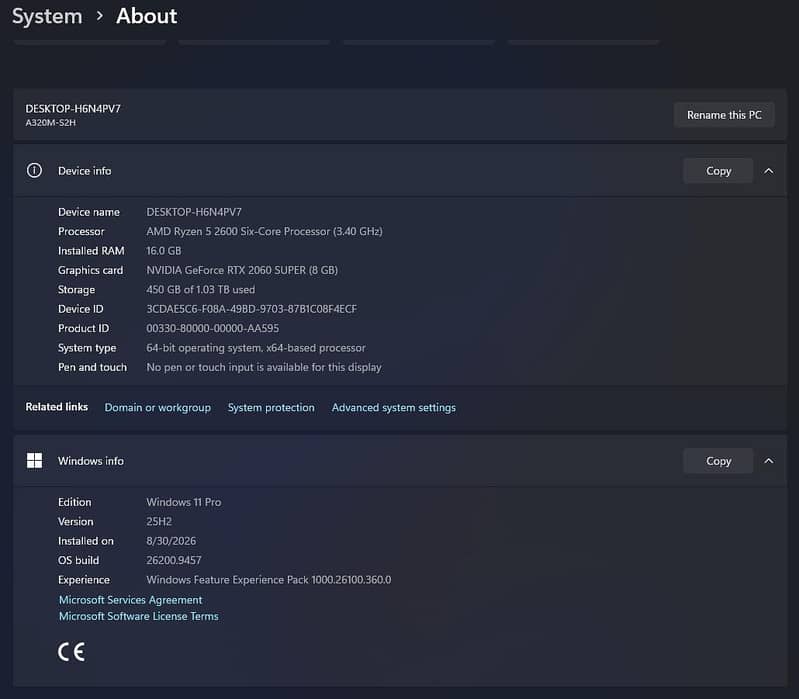
Task: Click Rename this PC button
Action: tap(724, 115)
